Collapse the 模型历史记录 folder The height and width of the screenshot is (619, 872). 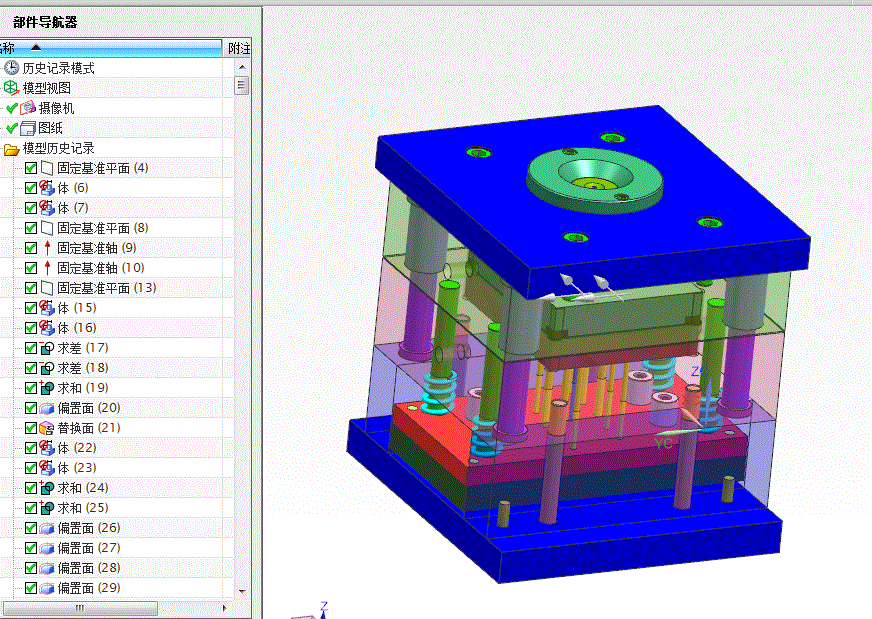click(11, 149)
